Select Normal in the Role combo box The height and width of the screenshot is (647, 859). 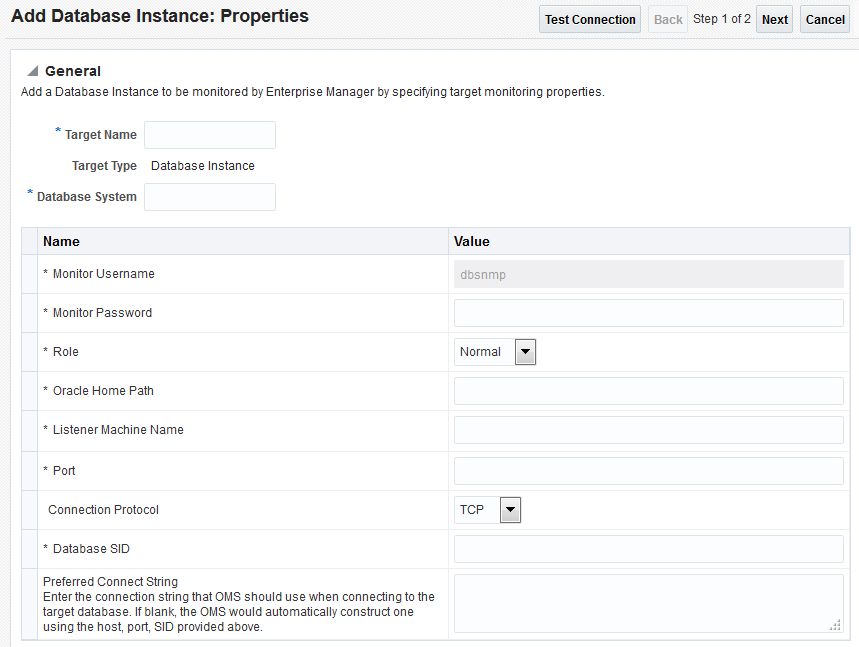pos(485,351)
